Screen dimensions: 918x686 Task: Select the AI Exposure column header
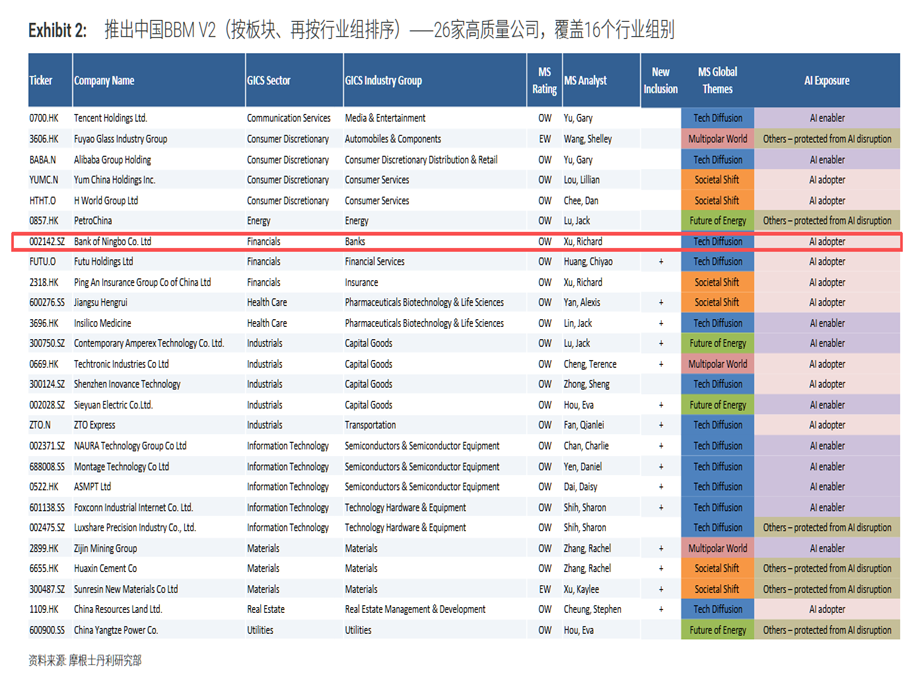coord(826,81)
